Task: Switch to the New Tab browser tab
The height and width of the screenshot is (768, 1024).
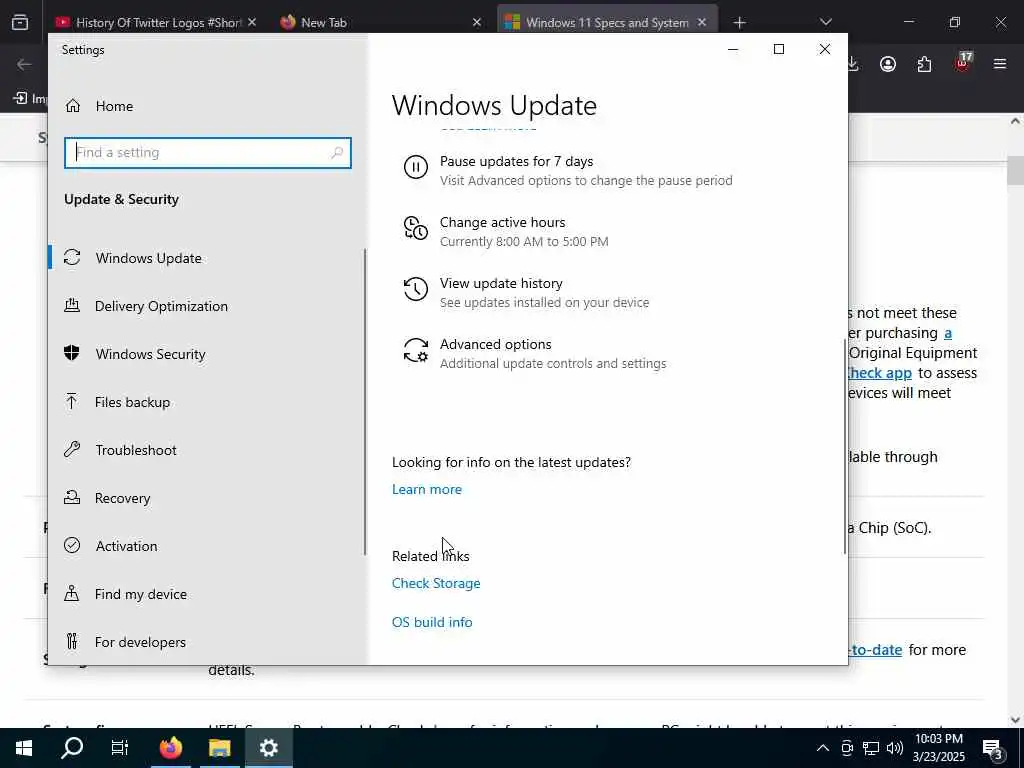Action: point(379,22)
